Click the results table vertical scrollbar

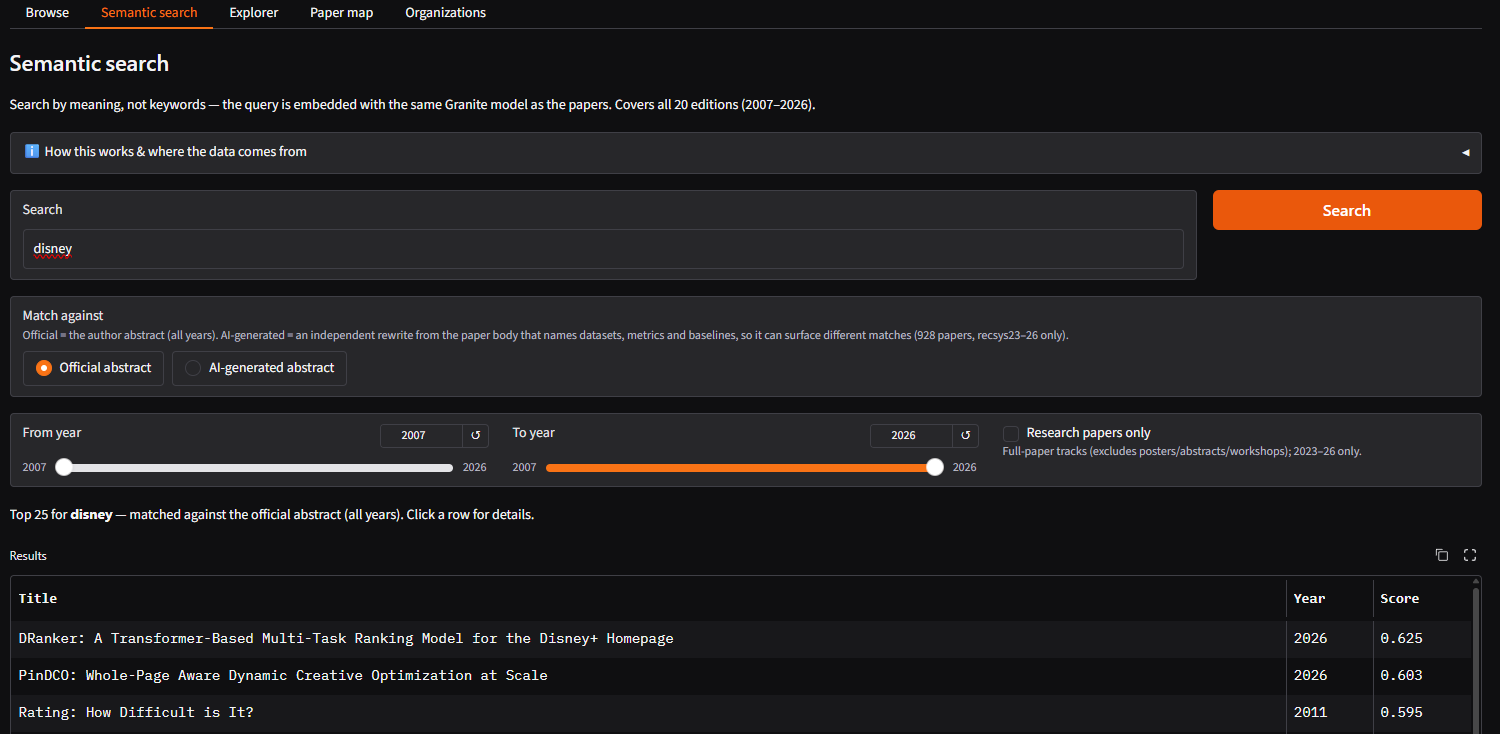[1476, 660]
